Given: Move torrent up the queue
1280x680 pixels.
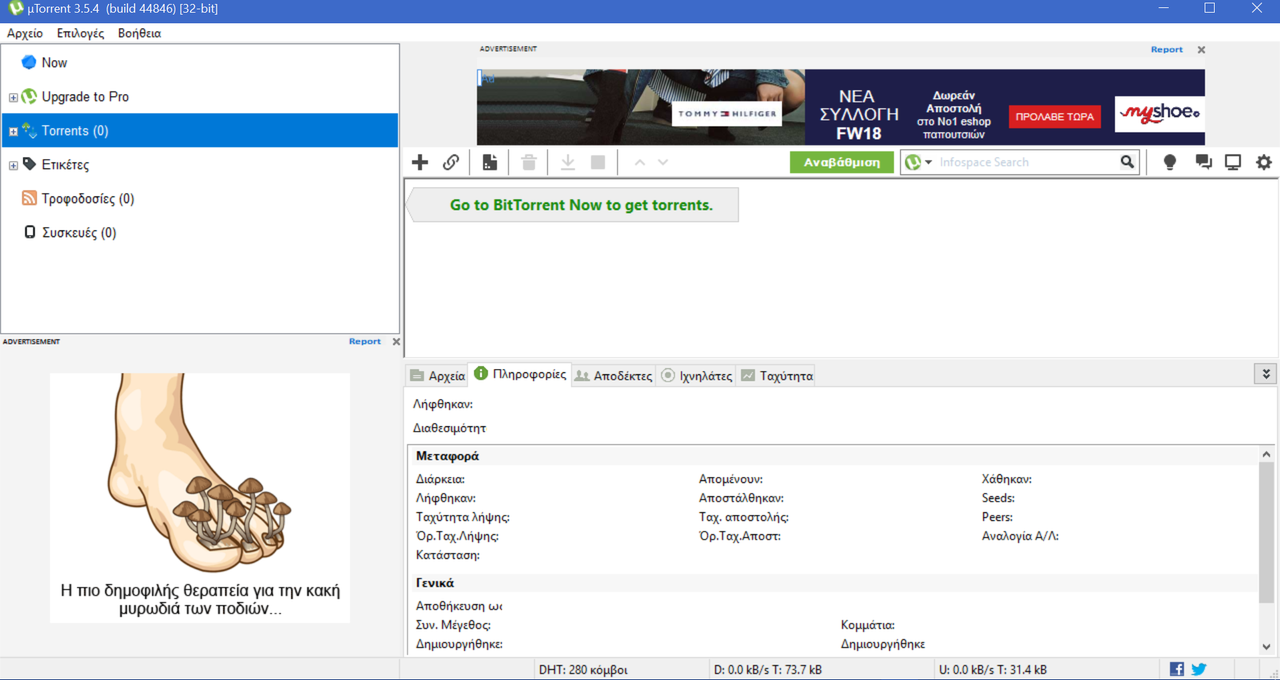Looking at the screenshot, I should [640, 162].
